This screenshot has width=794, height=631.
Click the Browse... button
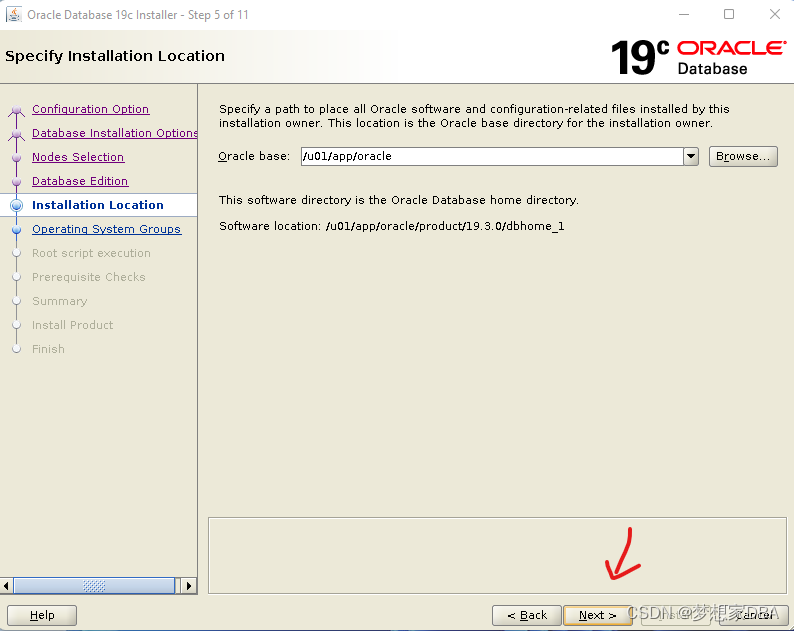743,156
